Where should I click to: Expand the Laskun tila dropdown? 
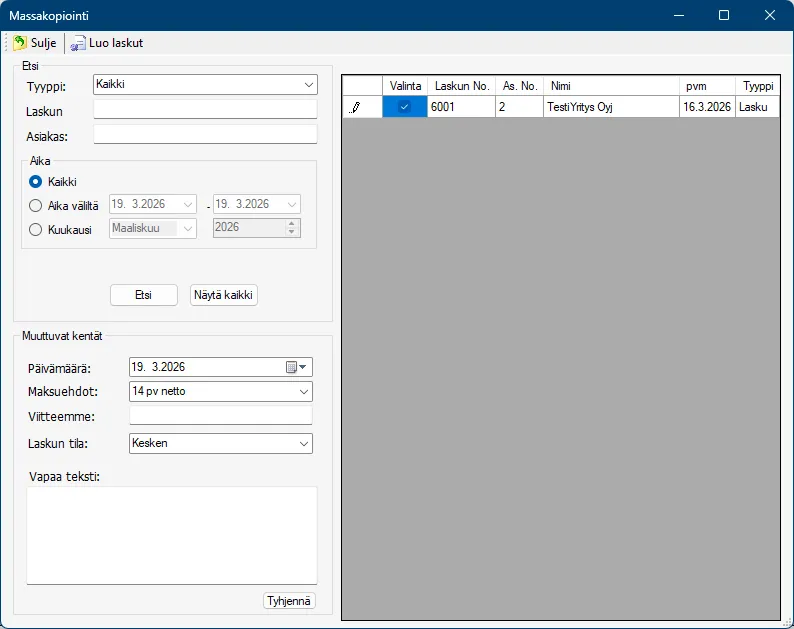tap(304, 443)
